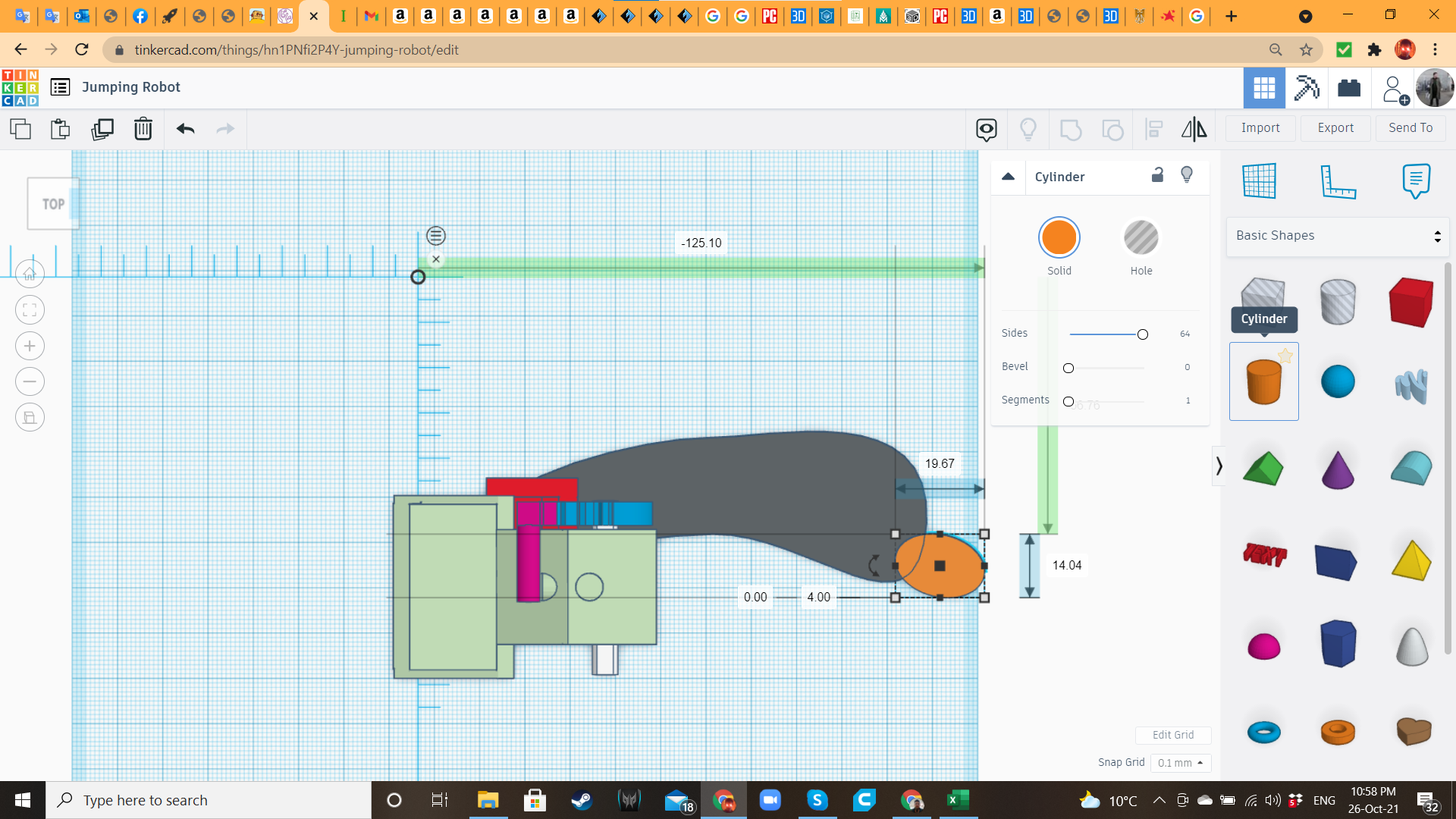Open the Basic Shapes dropdown
Viewport: 1456px width, 819px height.
[x=1337, y=235]
